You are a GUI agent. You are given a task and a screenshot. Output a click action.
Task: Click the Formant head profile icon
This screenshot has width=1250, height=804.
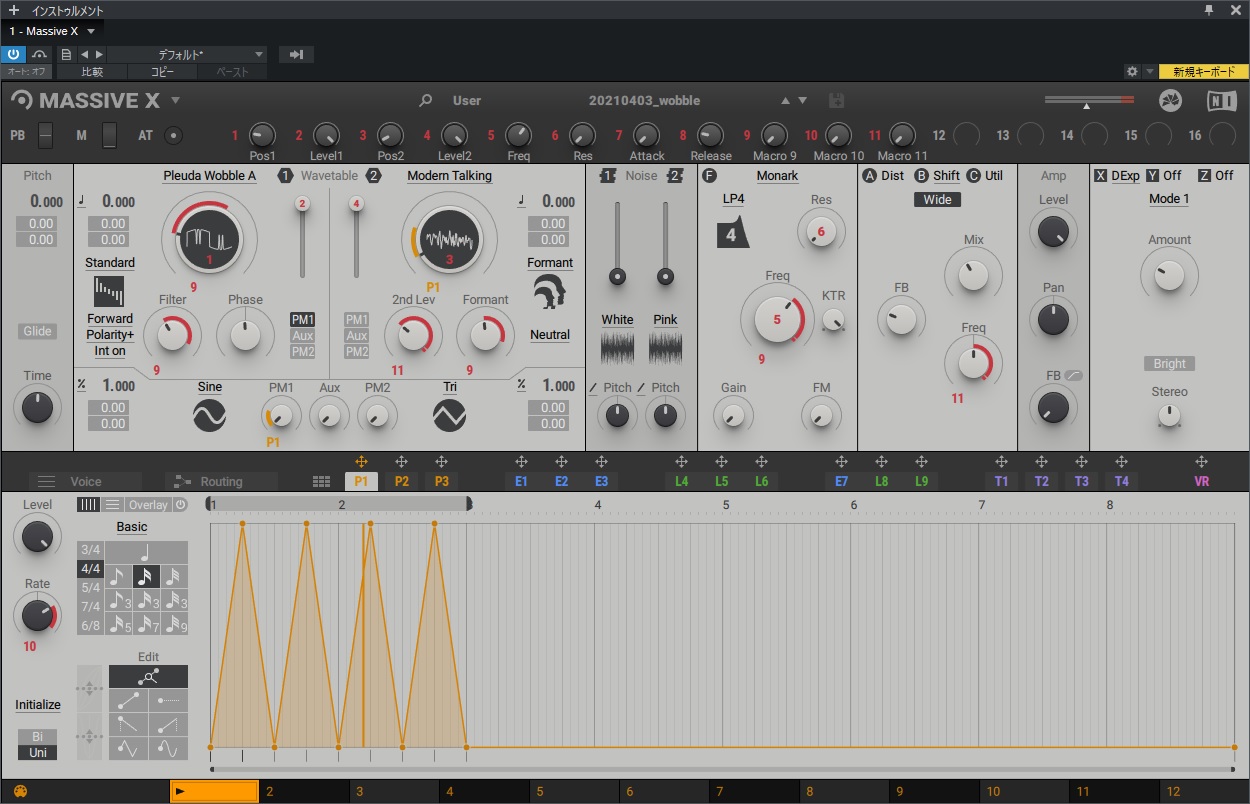click(x=549, y=294)
